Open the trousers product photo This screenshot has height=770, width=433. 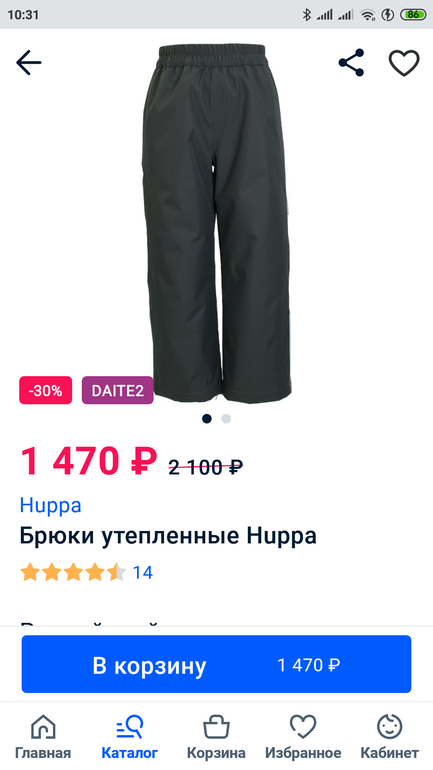(x=216, y=223)
